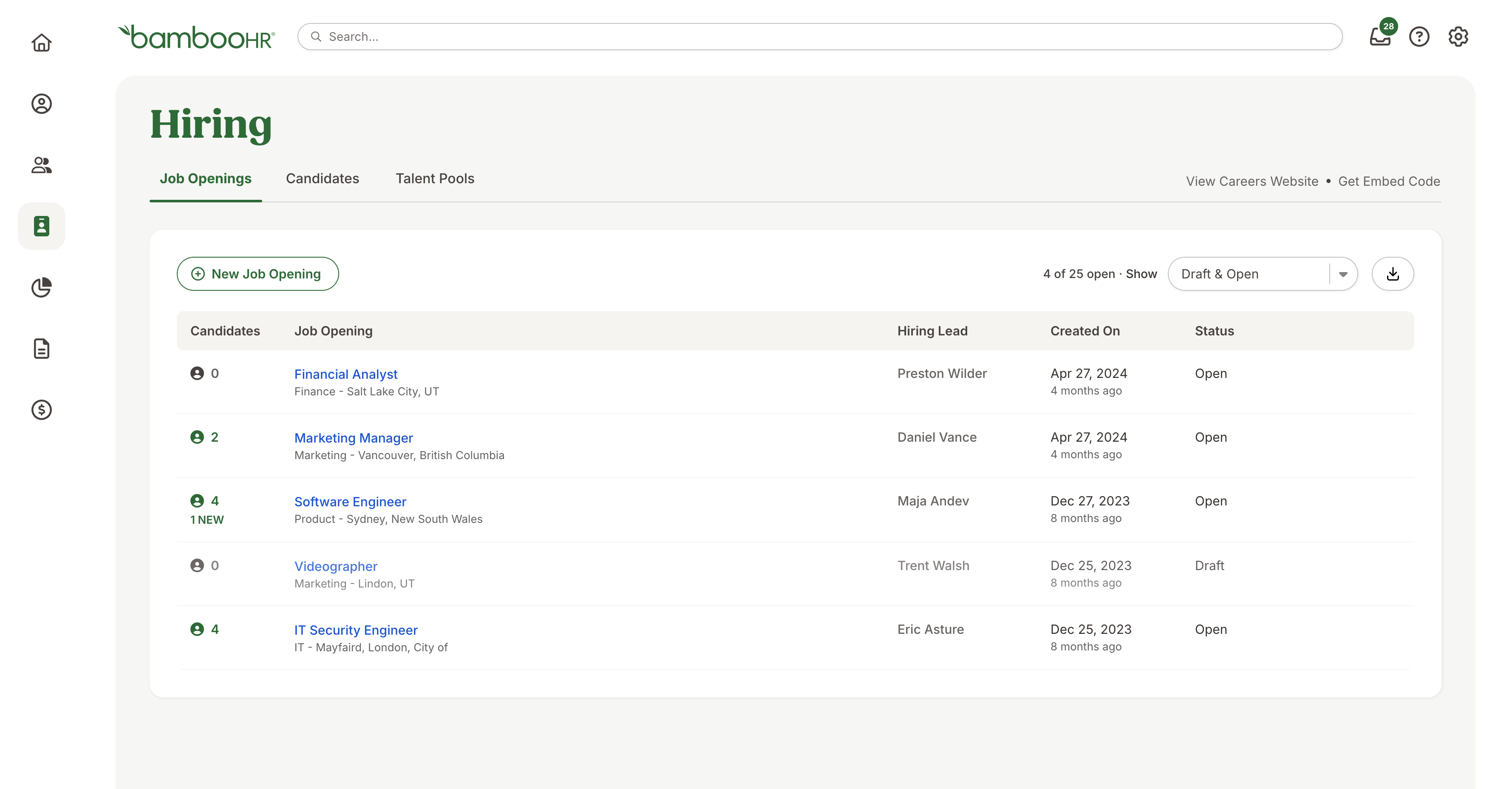Viewport: 1512px width, 789px height.
Task: Switch to the Talent Pools tab
Action: pyautogui.click(x=434, y=179)
